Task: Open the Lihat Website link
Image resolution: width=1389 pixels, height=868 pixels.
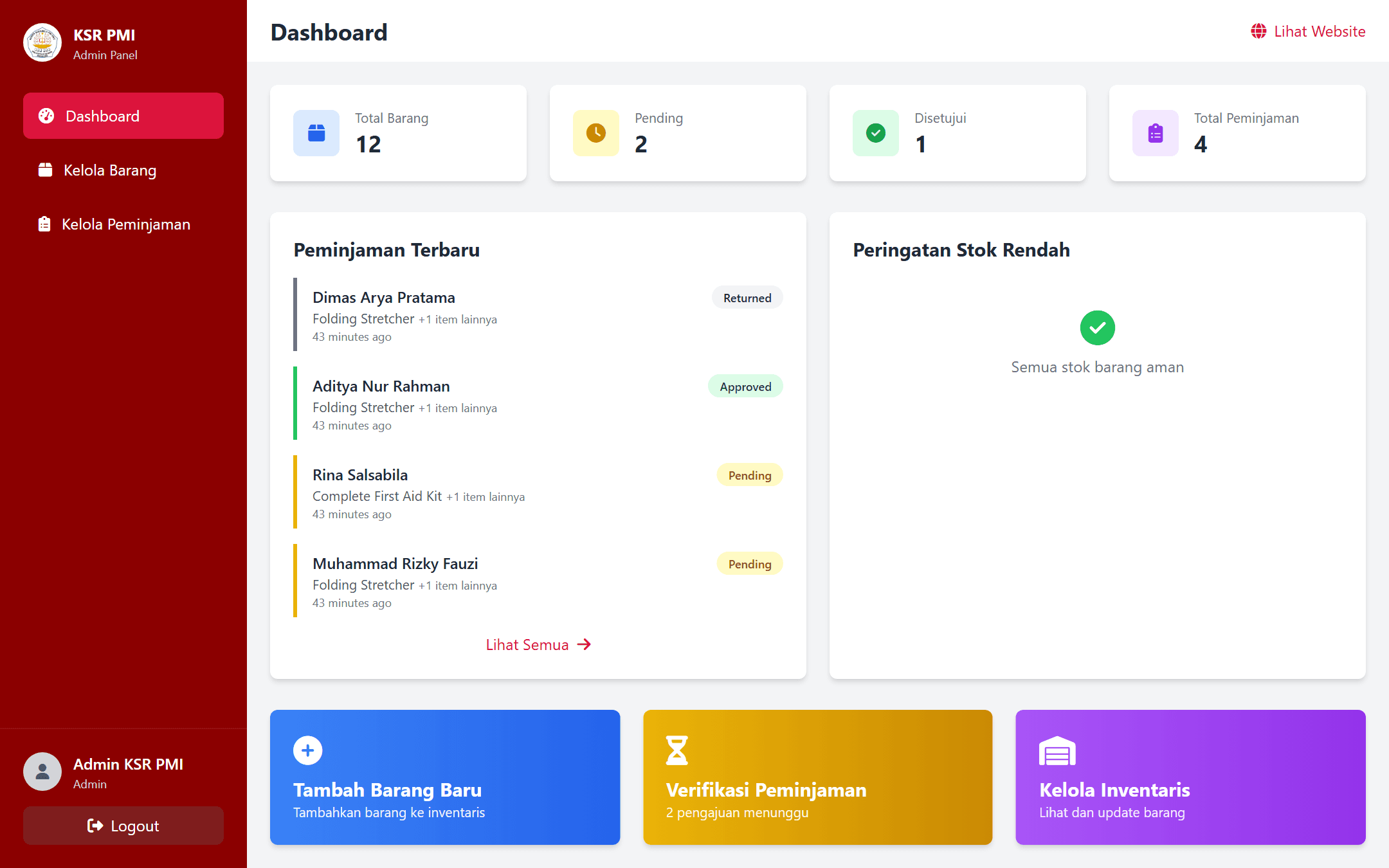Action: pos(1308,31)
